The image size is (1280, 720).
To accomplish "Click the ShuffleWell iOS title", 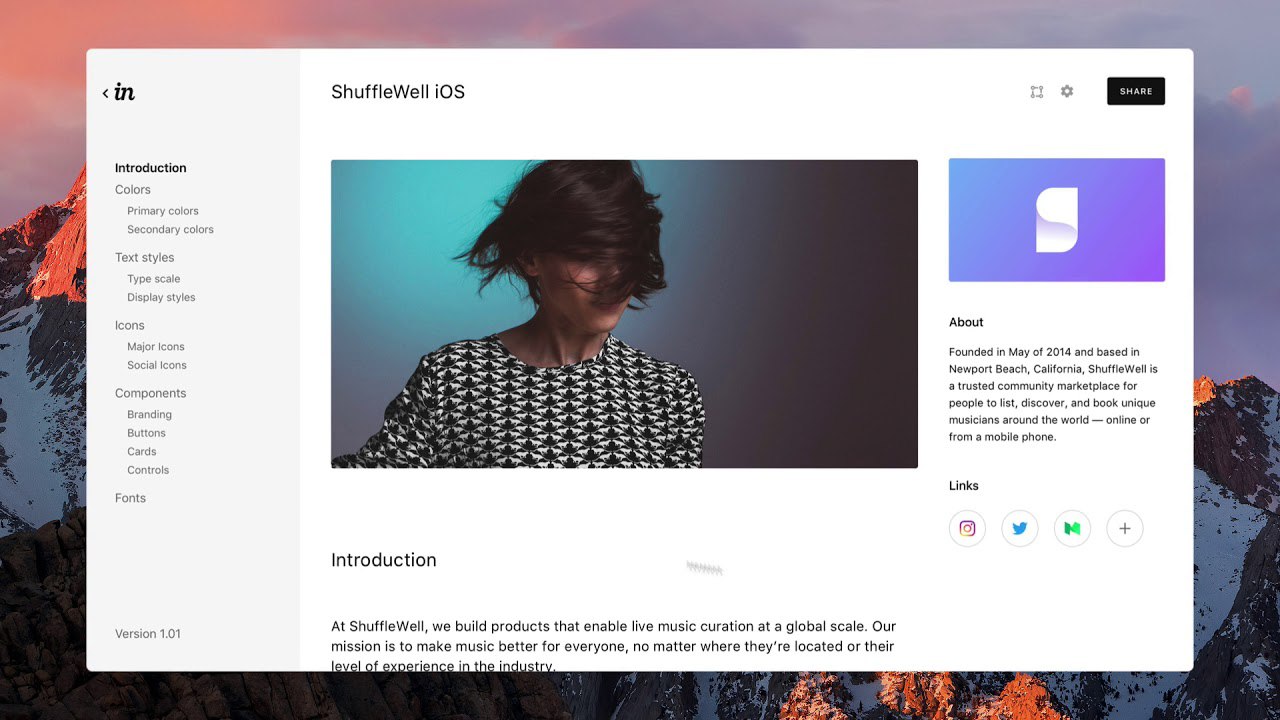I will [x=398, y=92].
